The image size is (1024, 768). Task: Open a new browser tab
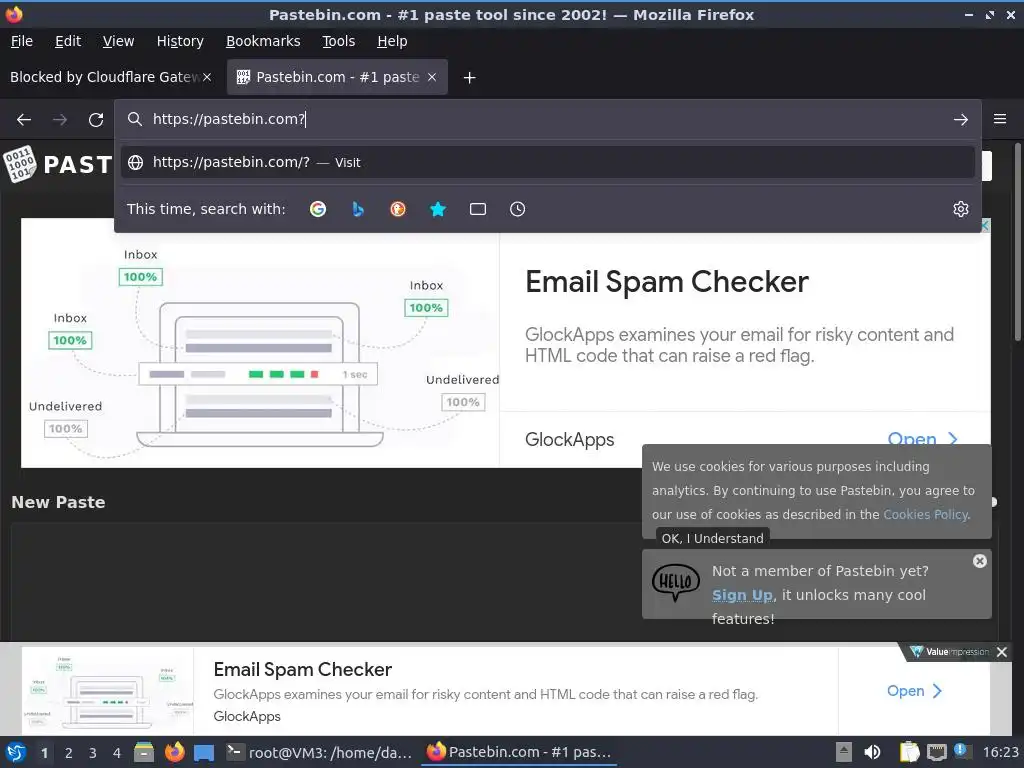click(x=469, y=78)
